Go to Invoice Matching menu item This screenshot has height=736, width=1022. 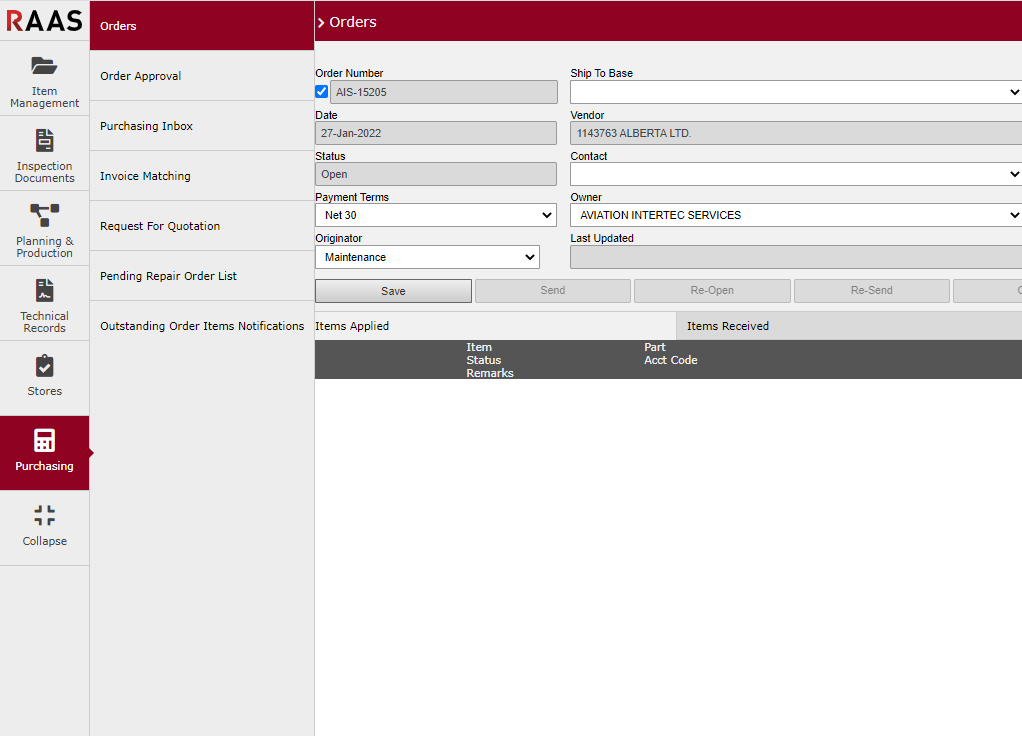[145, 176]
